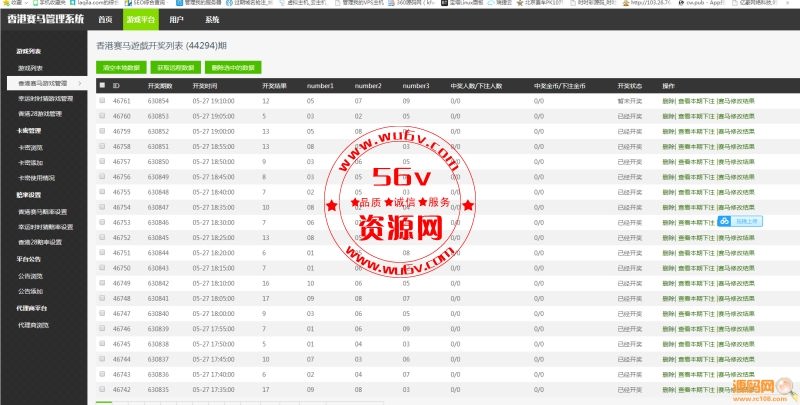The height and width of the screenshot is (405, 800).
Task: Check the box for row ID 46755
Action: pyautogui.click(x=102, y=192)
